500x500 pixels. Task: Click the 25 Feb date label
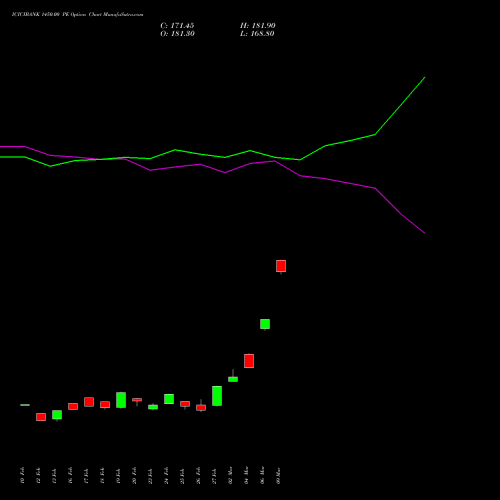[x=182, y=475]
